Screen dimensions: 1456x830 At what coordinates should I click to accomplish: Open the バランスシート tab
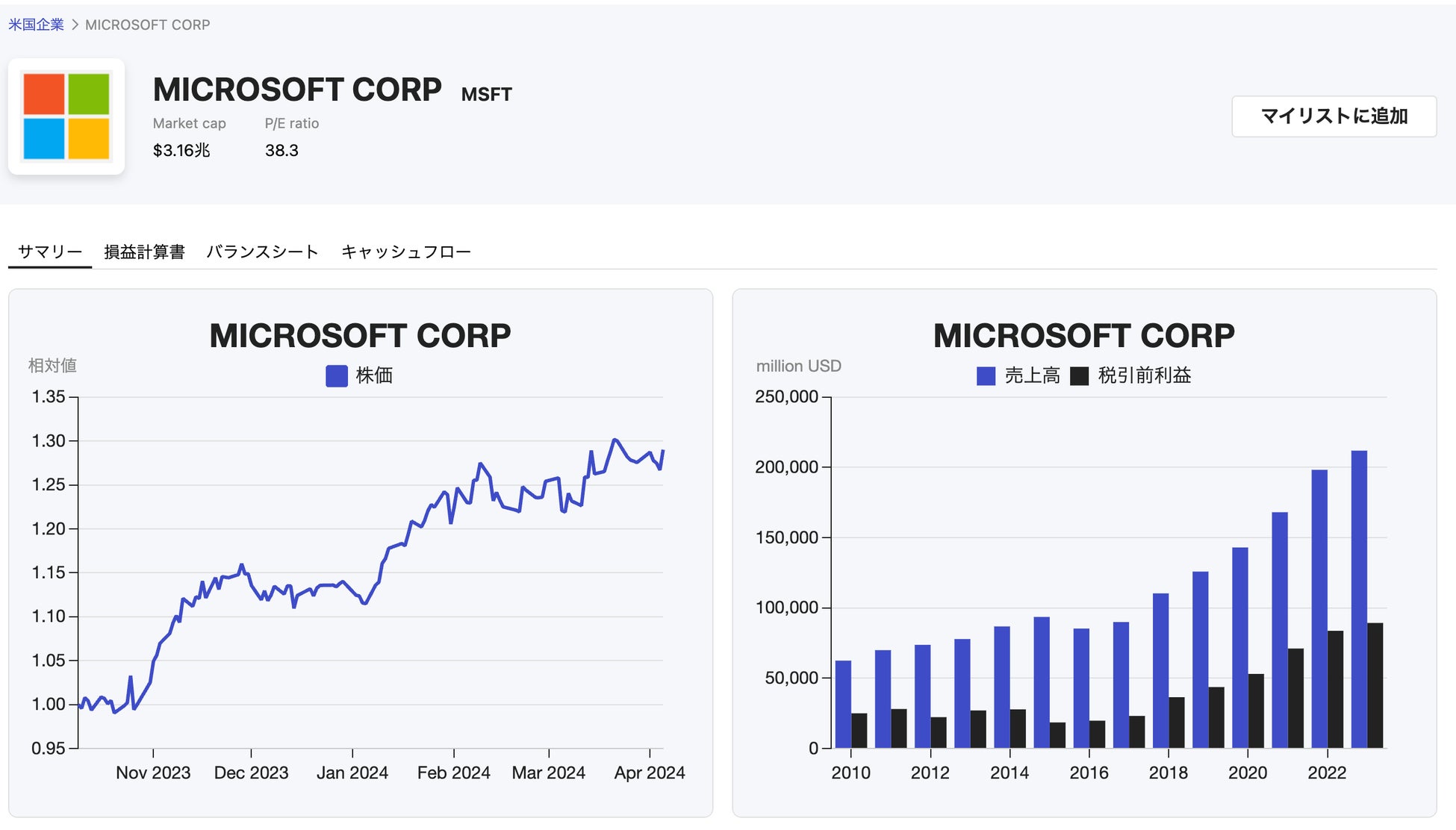click(262, 252)
